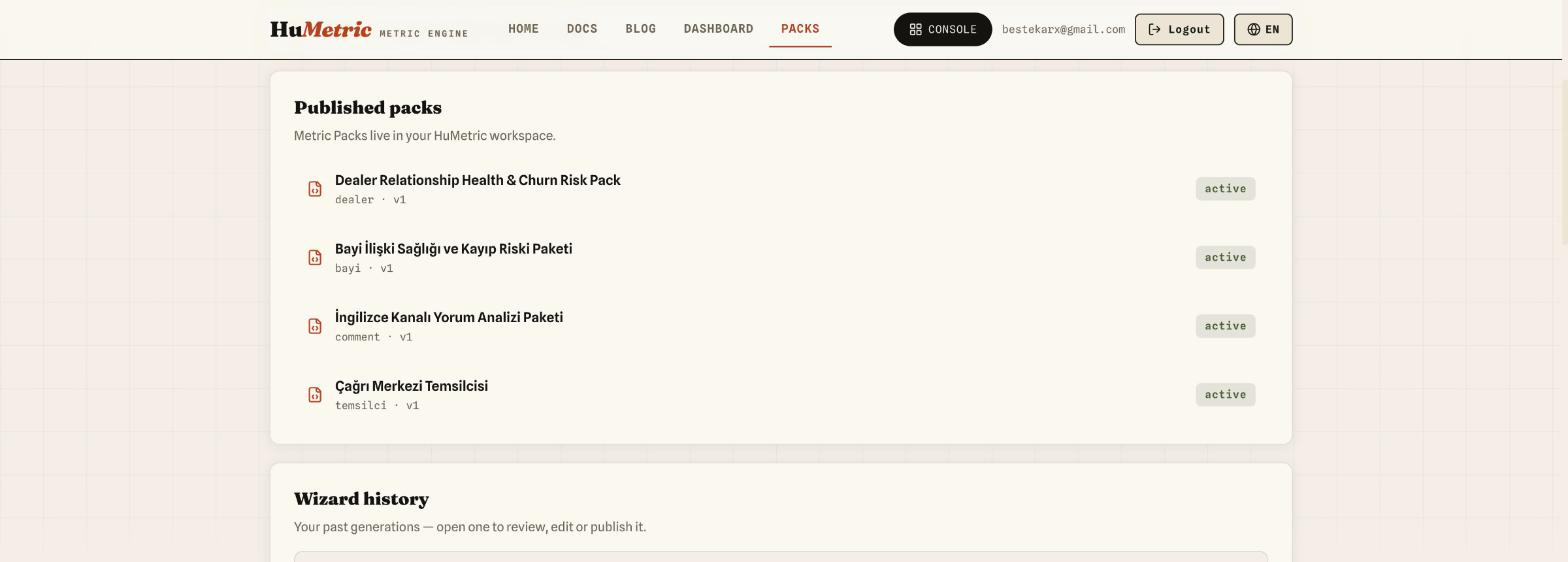
Task: Click the file icon for Bayi pack
Action: pyautogui.click(x=315, y=258)
